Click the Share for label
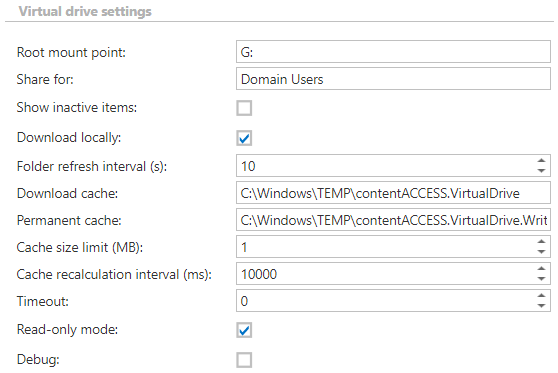The image size is (558, 373). [x=45, y=79]
